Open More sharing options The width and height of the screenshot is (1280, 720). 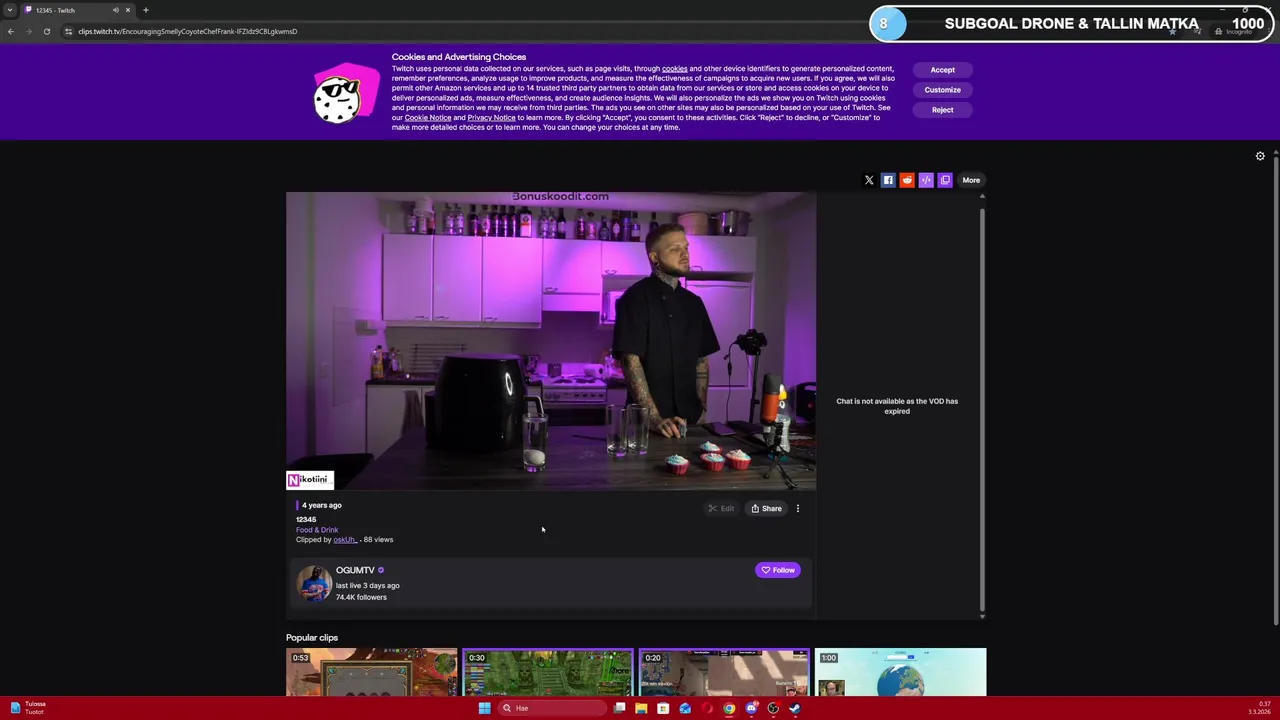(x=971, y=180)
